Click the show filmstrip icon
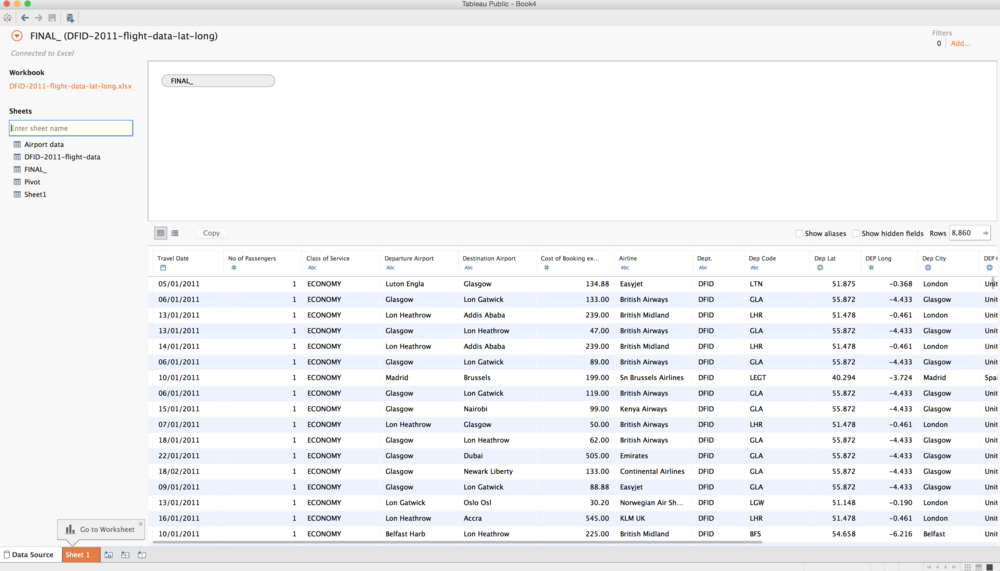This screenshot has width=1000, height=571. (978, 567)
